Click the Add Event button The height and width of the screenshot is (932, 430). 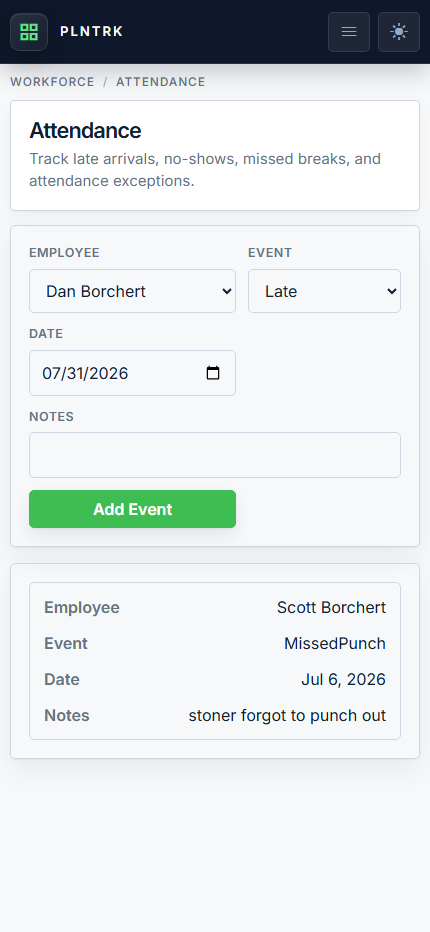coord(133,509)
